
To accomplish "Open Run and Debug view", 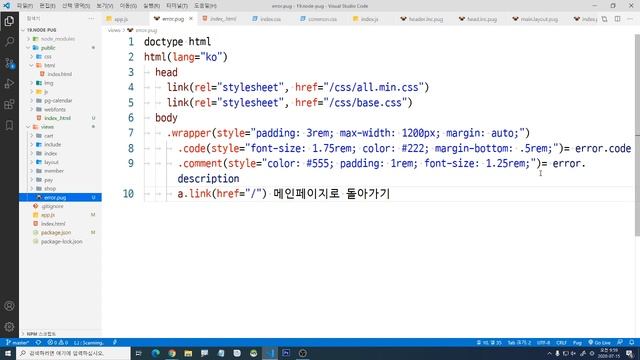I will point(9,83).
